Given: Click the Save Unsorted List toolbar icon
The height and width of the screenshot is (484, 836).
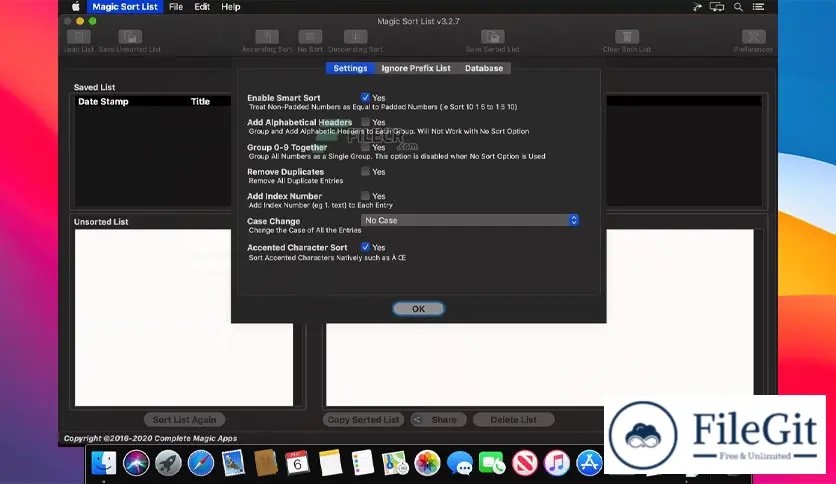Looking at the screenshot, I should pyautogui.click(x=130, y=37).
